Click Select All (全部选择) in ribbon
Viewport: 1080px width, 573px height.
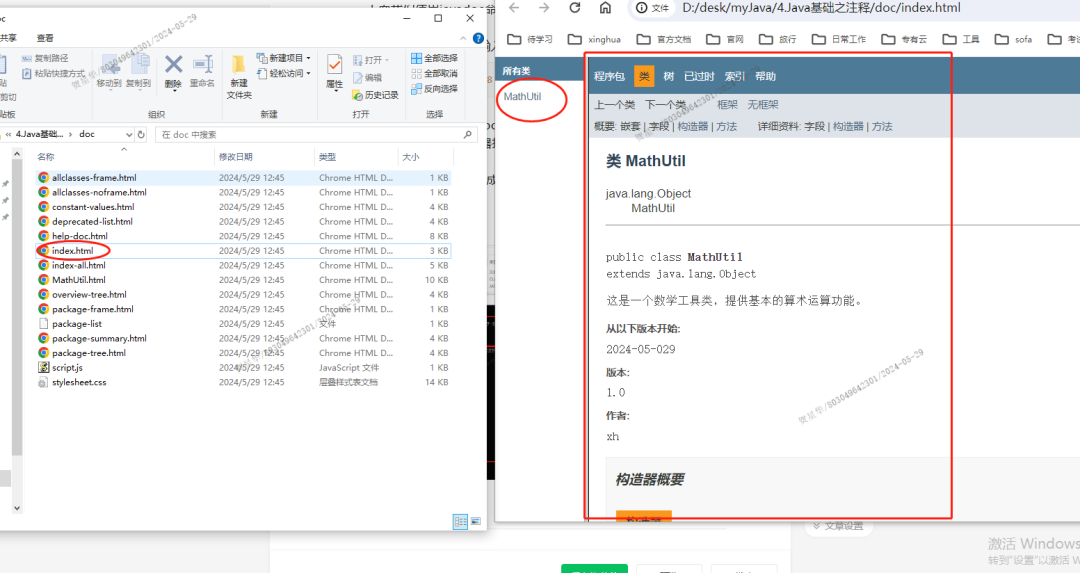[433, 58]
